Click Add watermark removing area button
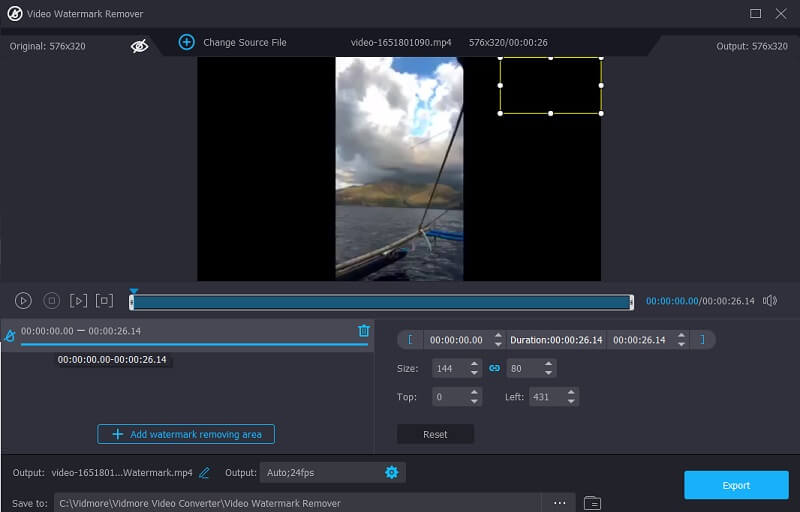Viewport: 800px width, 512px height. click(186, 434)
